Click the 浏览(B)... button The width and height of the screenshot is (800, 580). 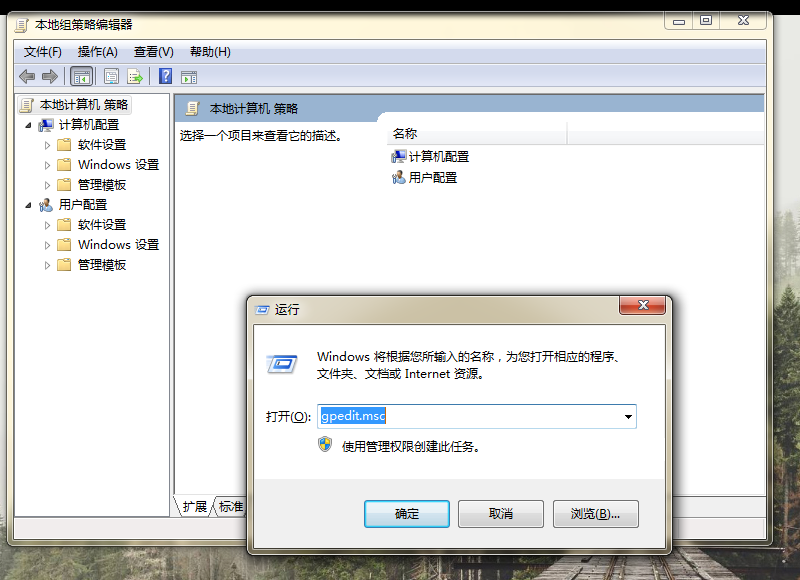coord(595,514)
